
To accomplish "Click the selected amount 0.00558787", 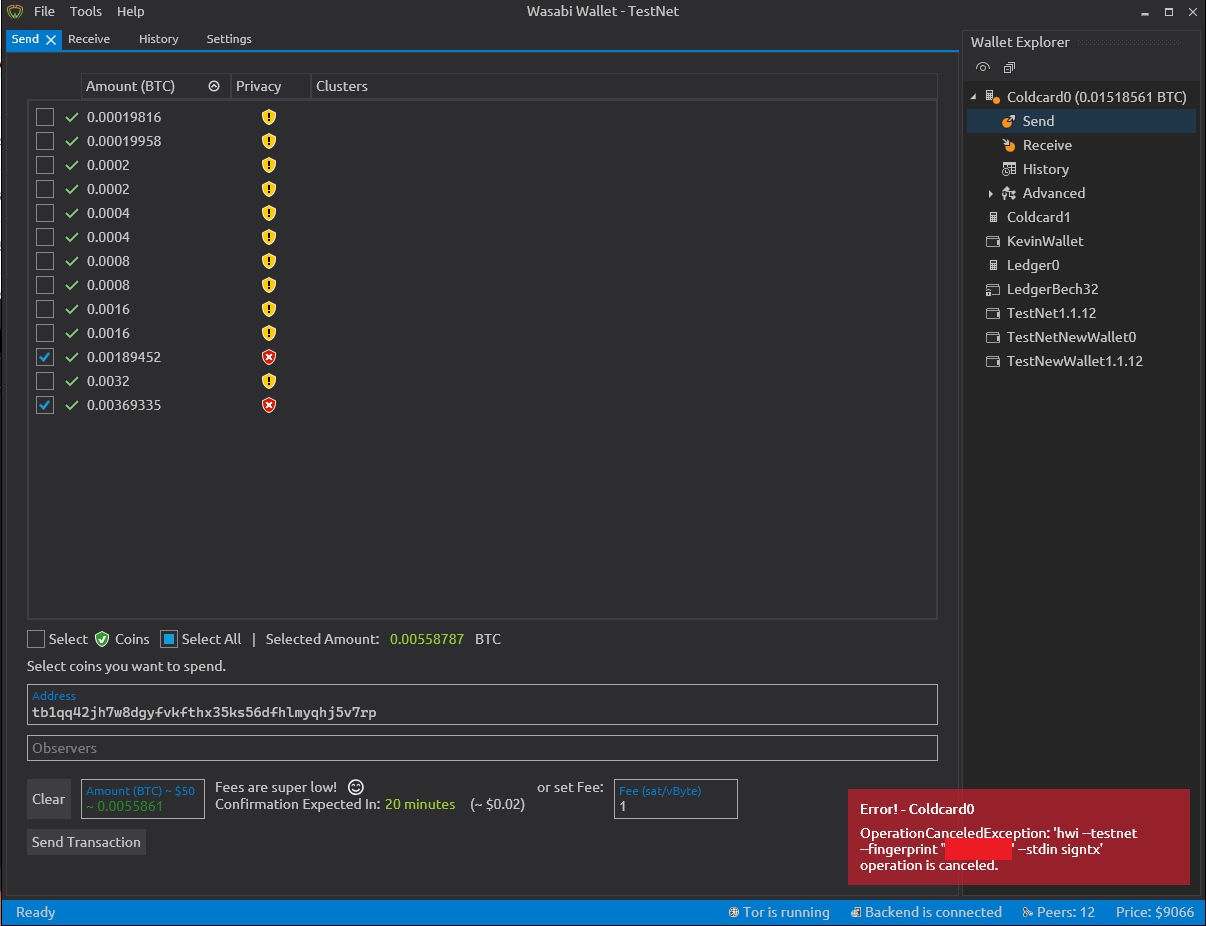I will click(427, 639).
